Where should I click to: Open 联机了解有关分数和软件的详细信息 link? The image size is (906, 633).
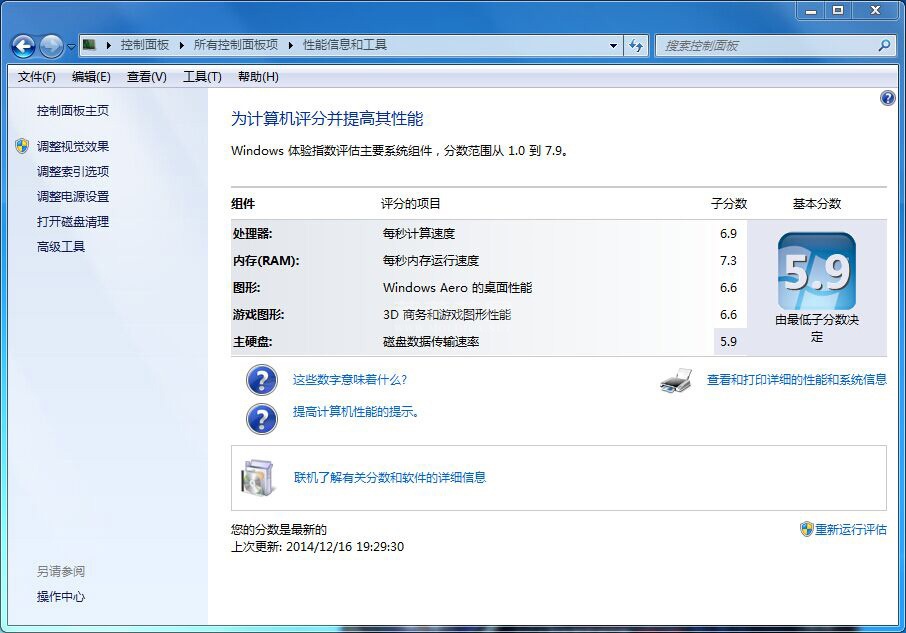pos(390,478)
